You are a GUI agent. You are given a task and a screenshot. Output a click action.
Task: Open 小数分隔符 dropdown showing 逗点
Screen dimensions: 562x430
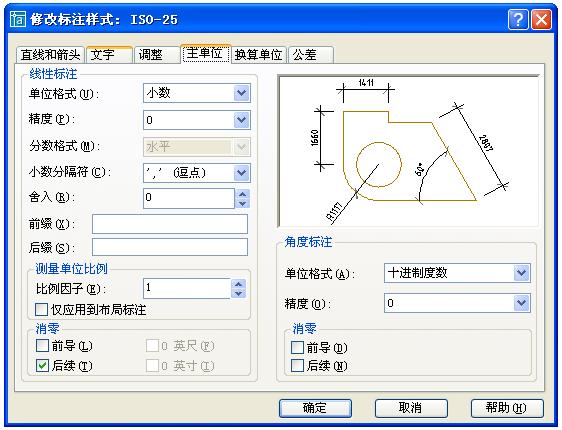[197, 173]
